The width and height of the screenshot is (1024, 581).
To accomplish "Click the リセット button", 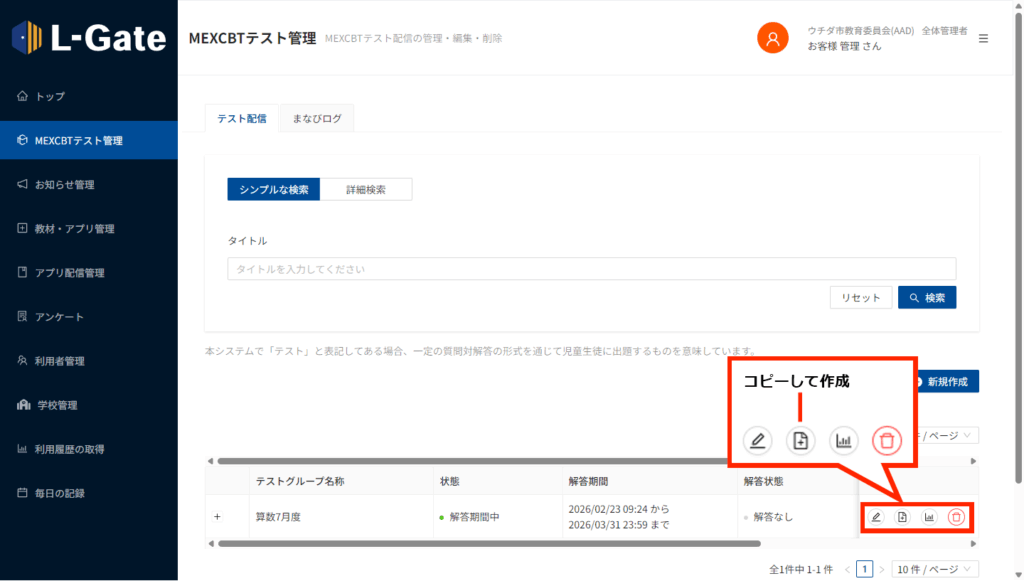I will [x=860, y=297].
